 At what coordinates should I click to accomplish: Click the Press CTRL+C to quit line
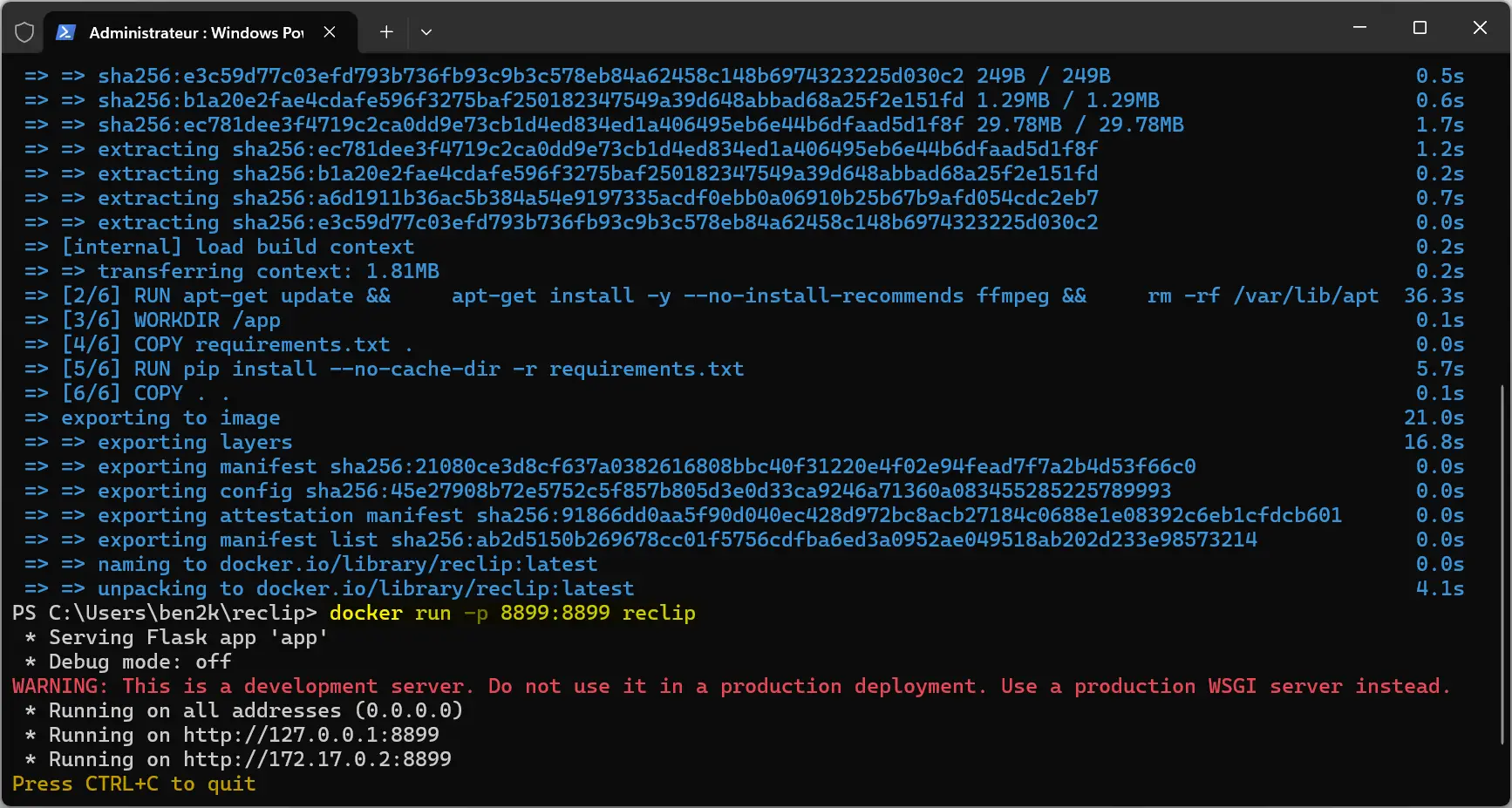click(x=134, y=784)
